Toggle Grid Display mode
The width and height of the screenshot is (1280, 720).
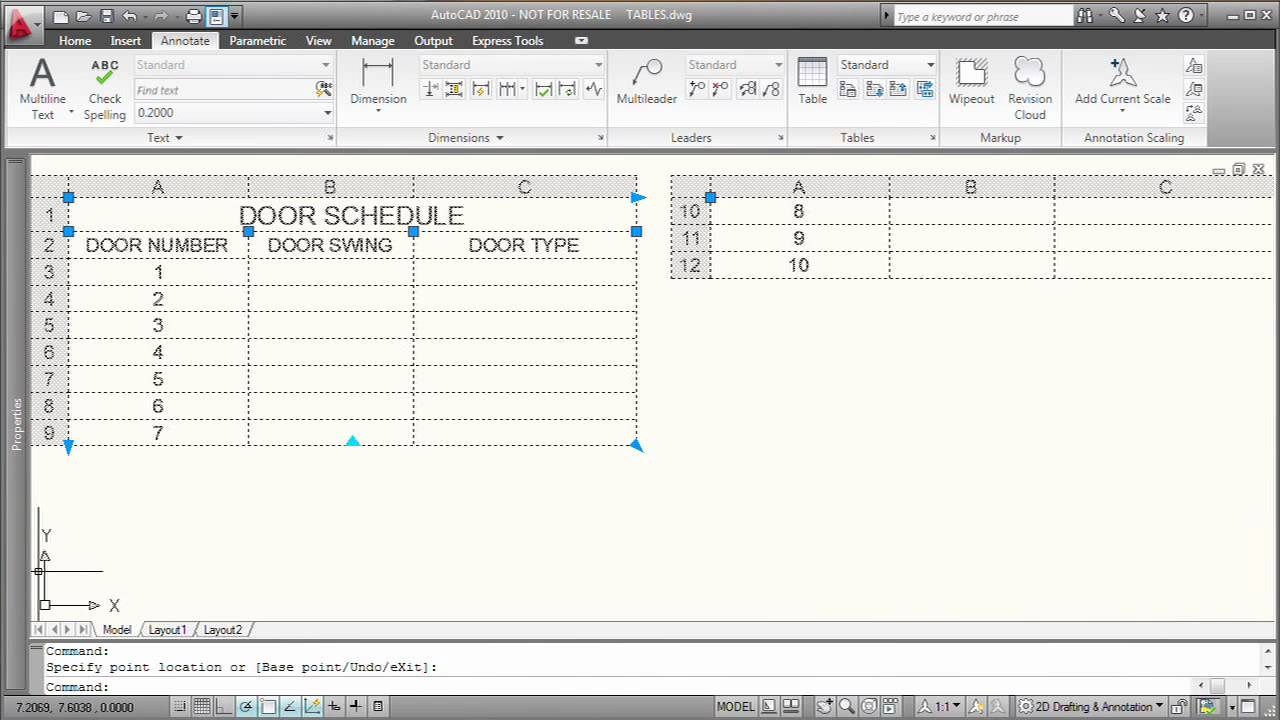click(x=202, y=706)
